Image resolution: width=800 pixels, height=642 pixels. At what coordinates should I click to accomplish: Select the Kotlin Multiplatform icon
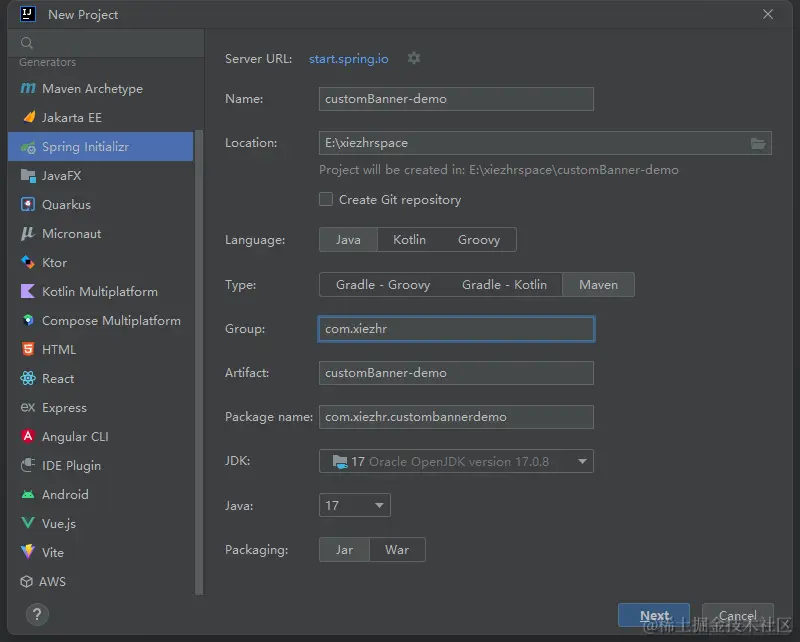point(28,291)
